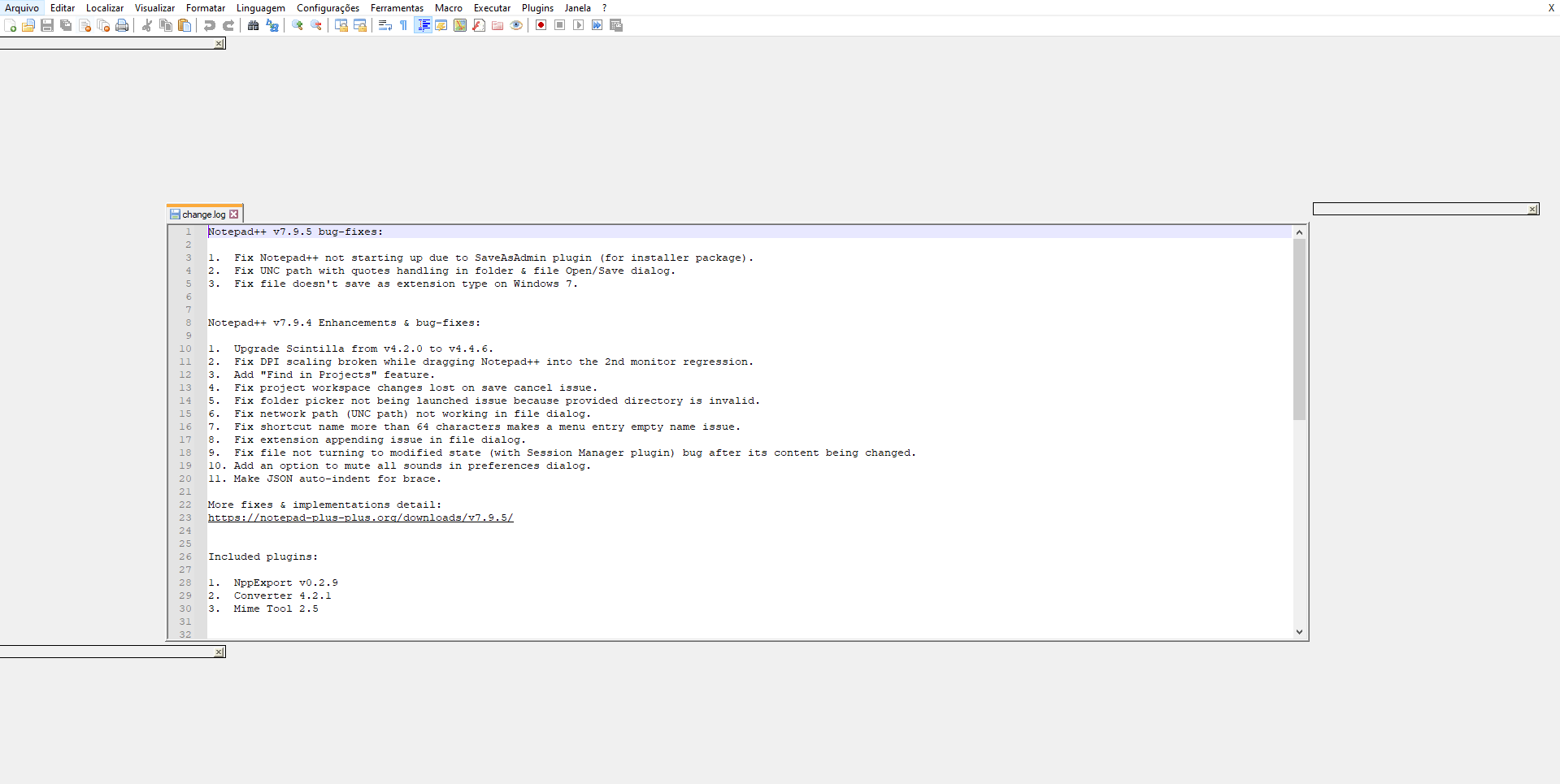The image size is (1560, 784).
Task: Print the change.log file
Action: tap(122, 25)
